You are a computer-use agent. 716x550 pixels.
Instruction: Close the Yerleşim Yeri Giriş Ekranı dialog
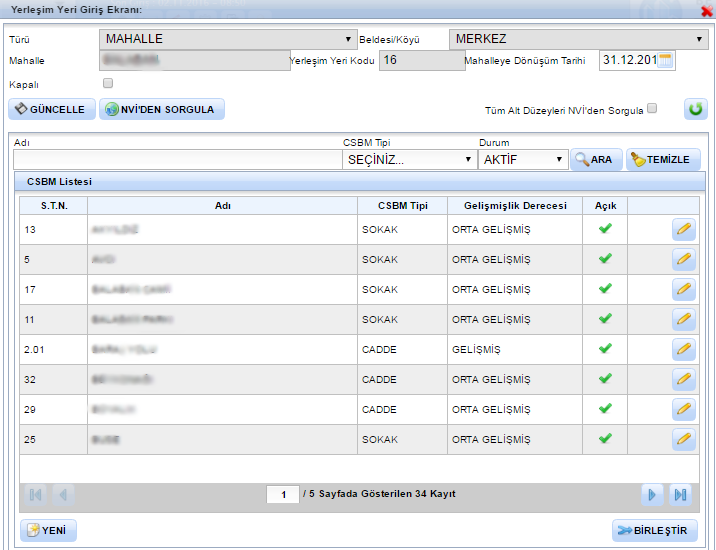(x=706, y=11)
